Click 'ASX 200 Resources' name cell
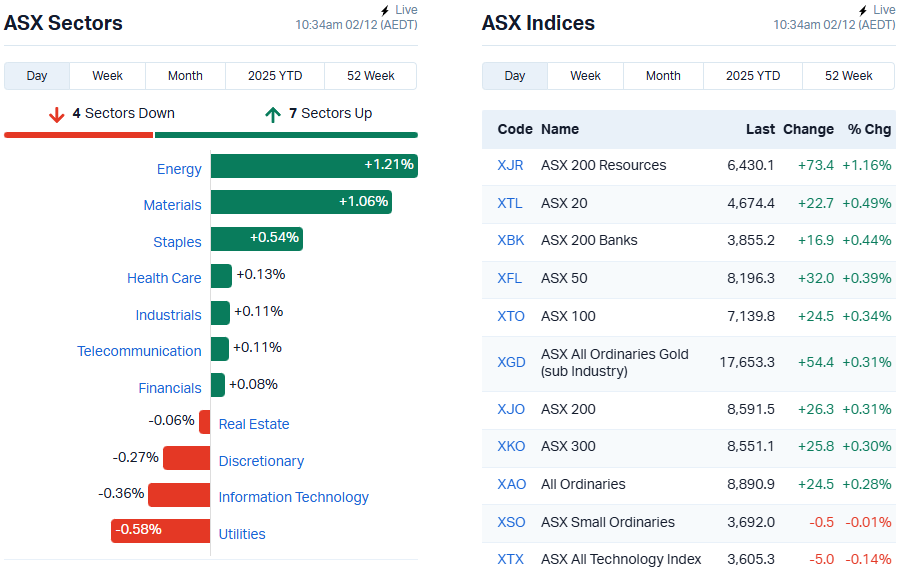This screenshot has width=911, height=572. (604, 166)
